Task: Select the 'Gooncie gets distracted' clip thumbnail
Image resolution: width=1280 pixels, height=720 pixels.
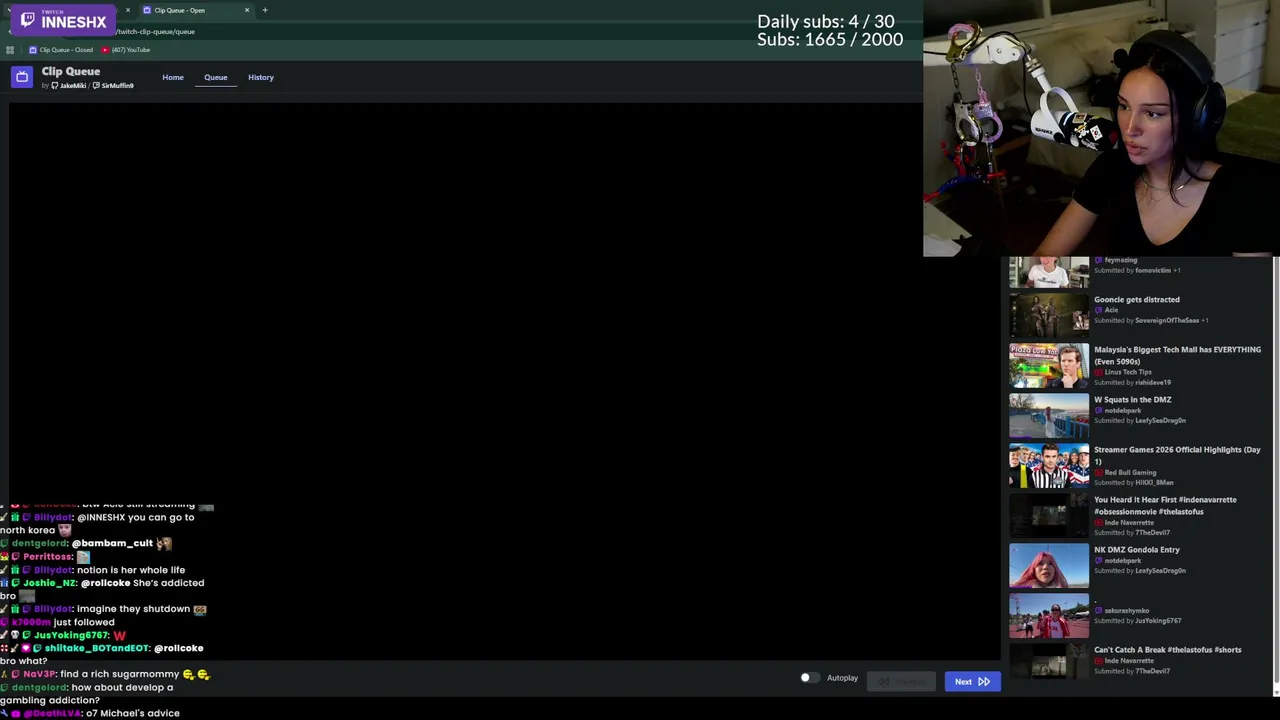Action: [1049, 315]
